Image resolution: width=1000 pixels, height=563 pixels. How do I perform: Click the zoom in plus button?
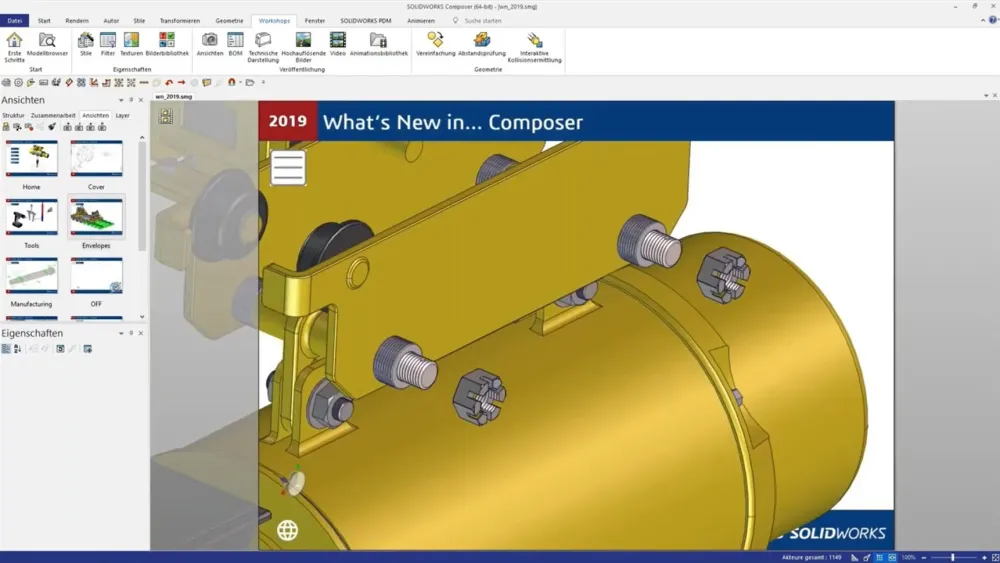coord(984,557)
